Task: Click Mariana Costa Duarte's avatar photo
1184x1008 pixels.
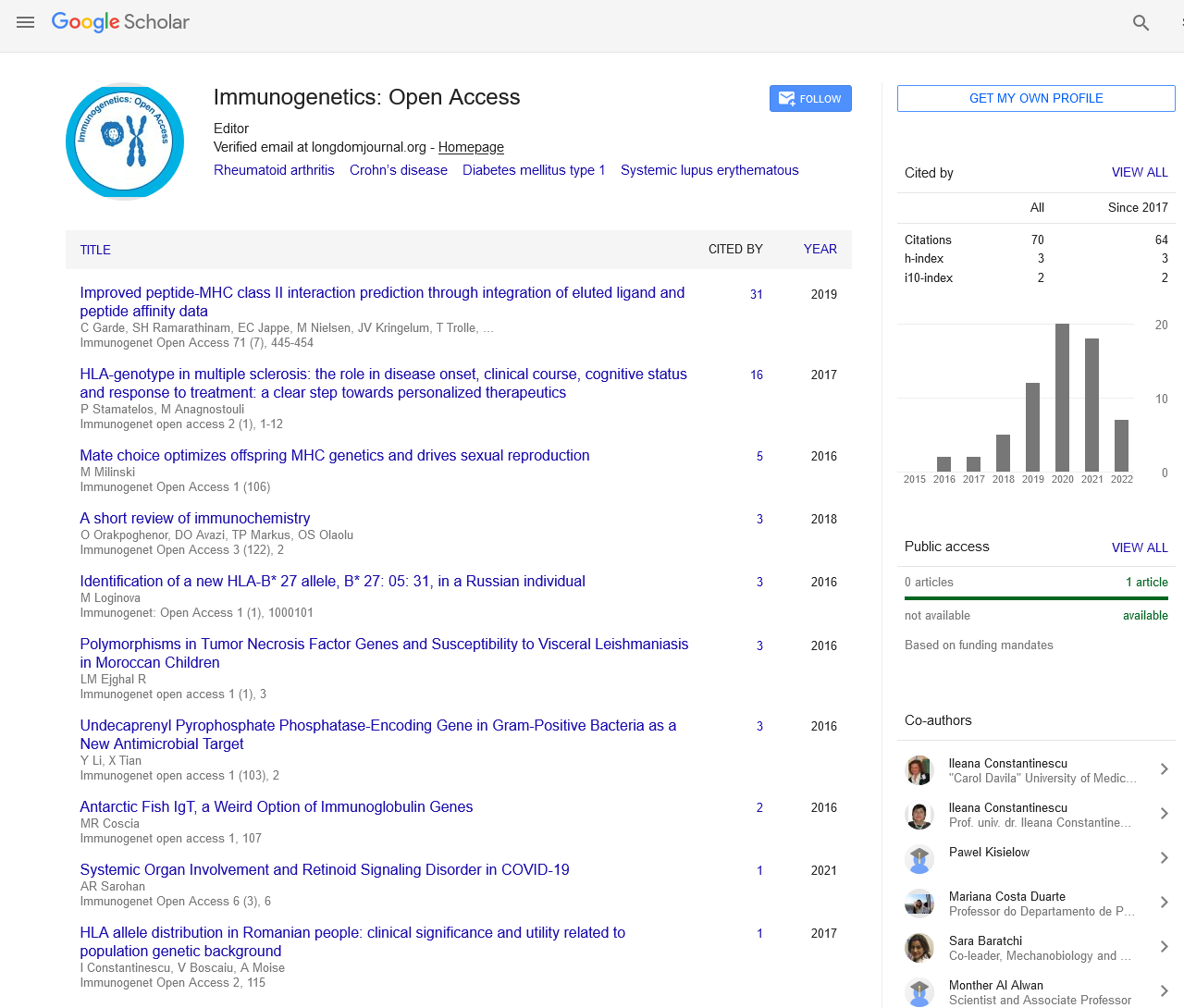Action: [919, 904]
